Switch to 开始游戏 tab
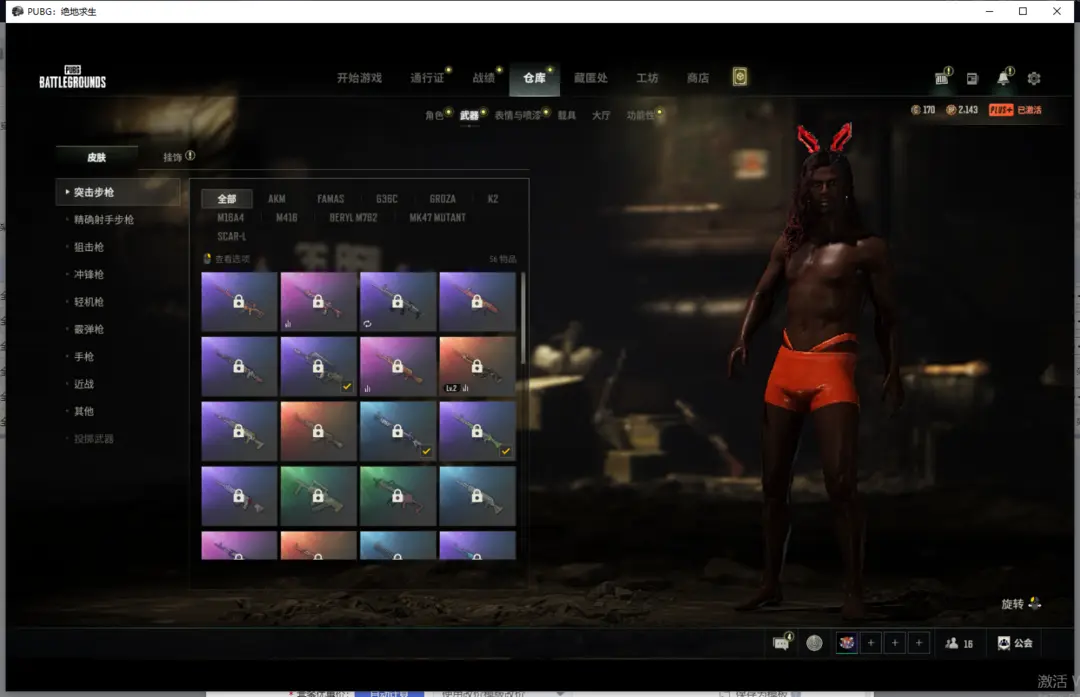 (359, 78)
